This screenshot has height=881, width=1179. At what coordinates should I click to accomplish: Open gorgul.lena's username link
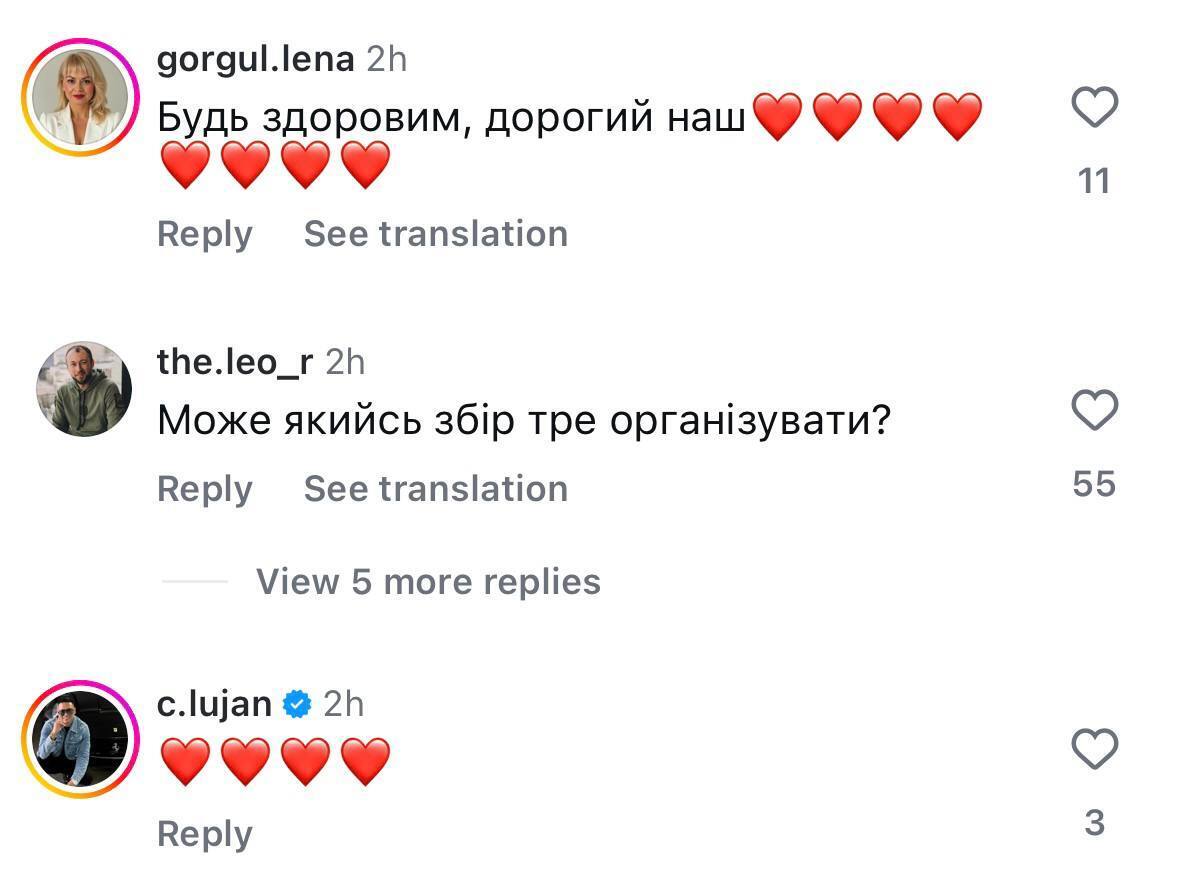coord(256,58)
